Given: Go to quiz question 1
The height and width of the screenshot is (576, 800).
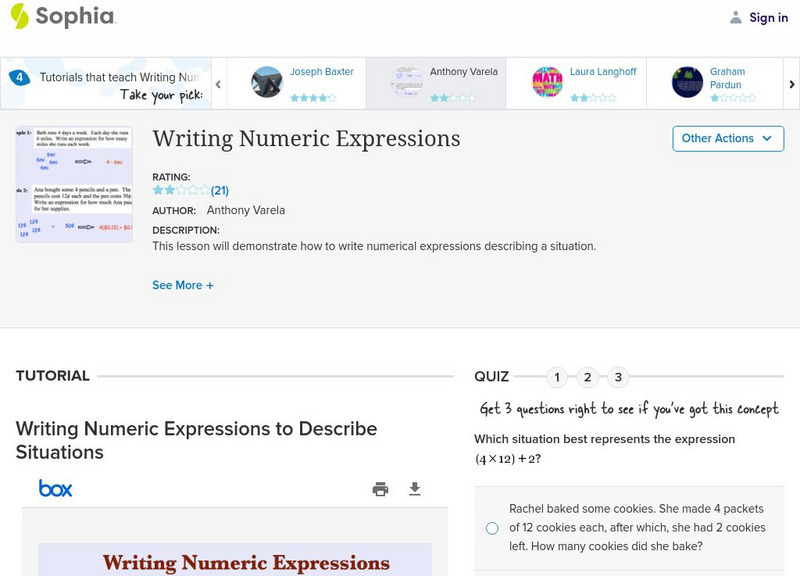Looking at the screenshot, I should [x=557, y=377].
